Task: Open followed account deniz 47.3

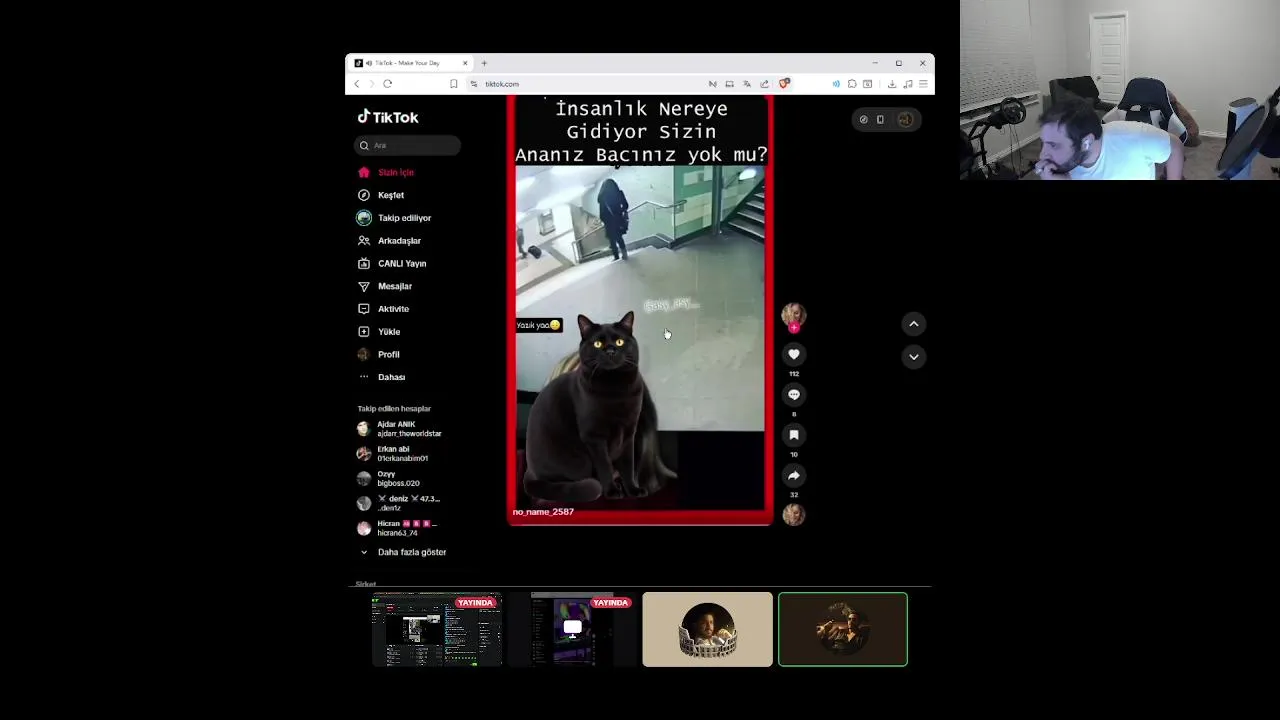Action: point(400,503)
